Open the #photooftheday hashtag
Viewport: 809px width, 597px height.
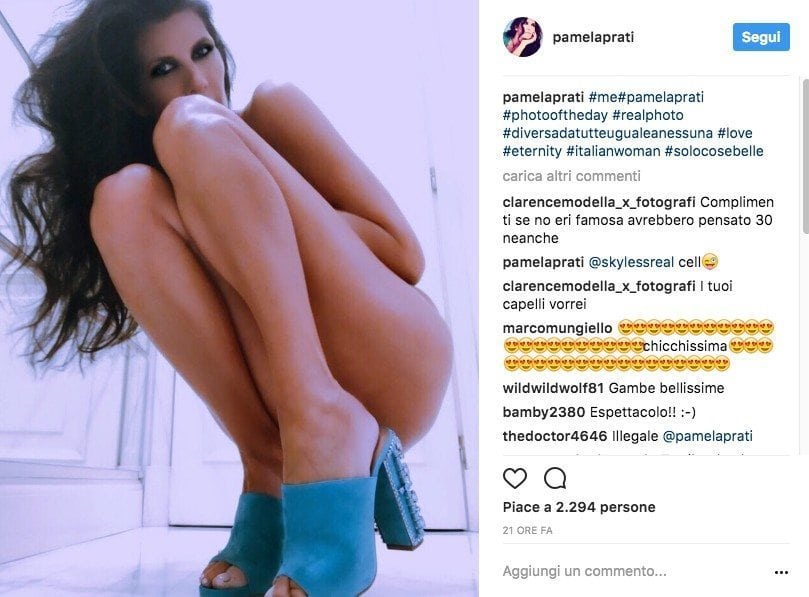[555, 115]
